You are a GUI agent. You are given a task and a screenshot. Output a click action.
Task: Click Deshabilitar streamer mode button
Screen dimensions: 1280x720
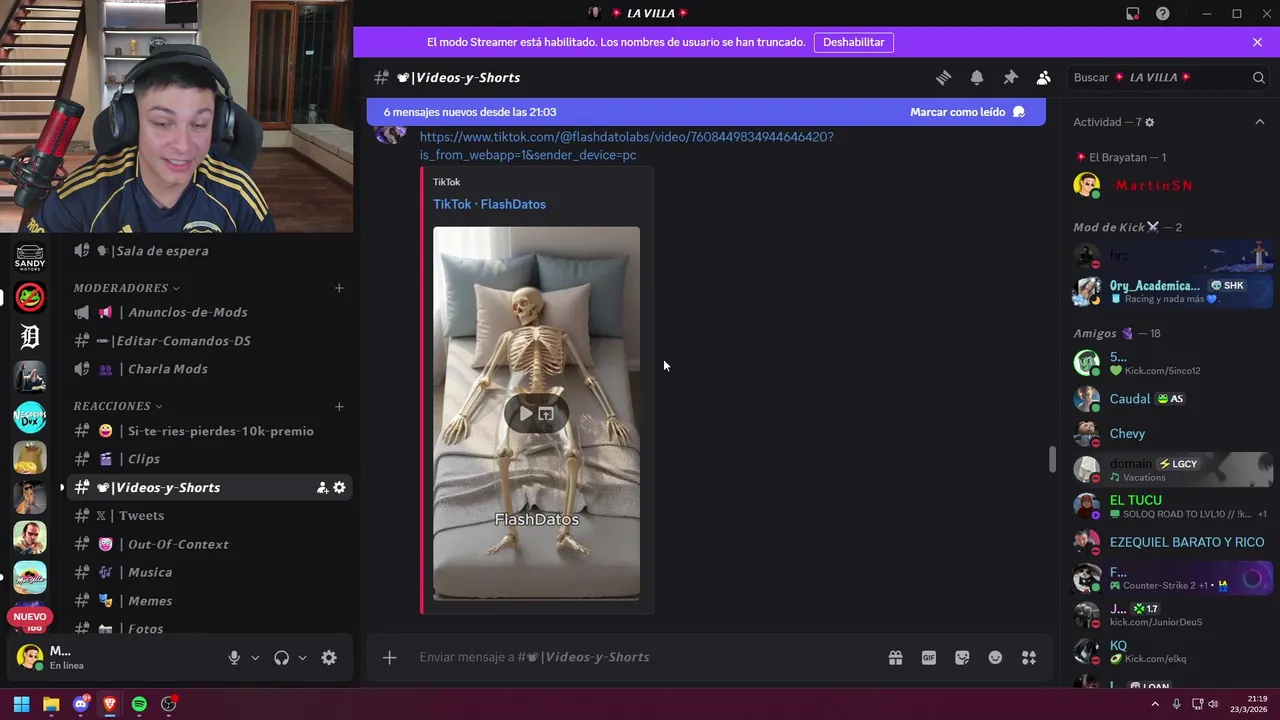click(854, 42)
